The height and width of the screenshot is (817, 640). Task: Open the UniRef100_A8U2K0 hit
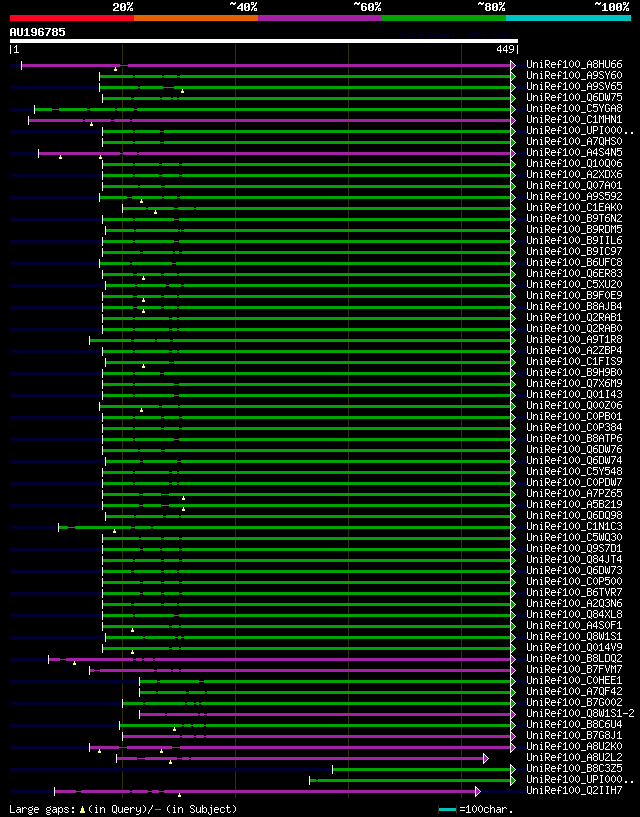click(x=574, y=746)
